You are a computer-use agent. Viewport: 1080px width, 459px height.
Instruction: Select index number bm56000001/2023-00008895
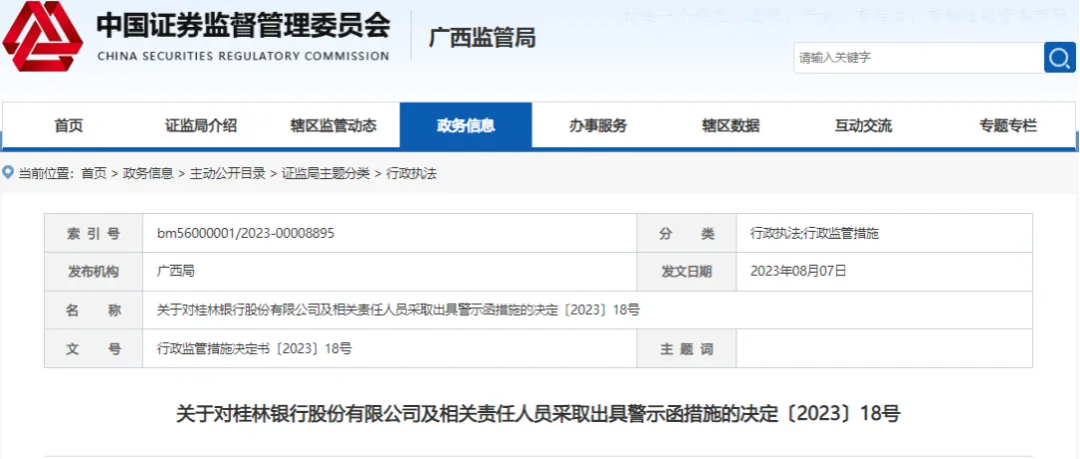[x=246, y=233]
